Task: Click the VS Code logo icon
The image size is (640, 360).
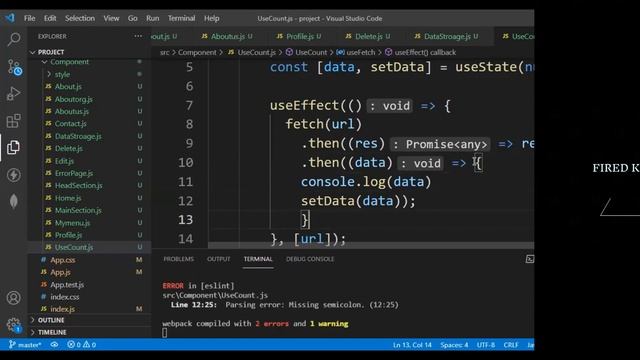Action: click(10, 18)
